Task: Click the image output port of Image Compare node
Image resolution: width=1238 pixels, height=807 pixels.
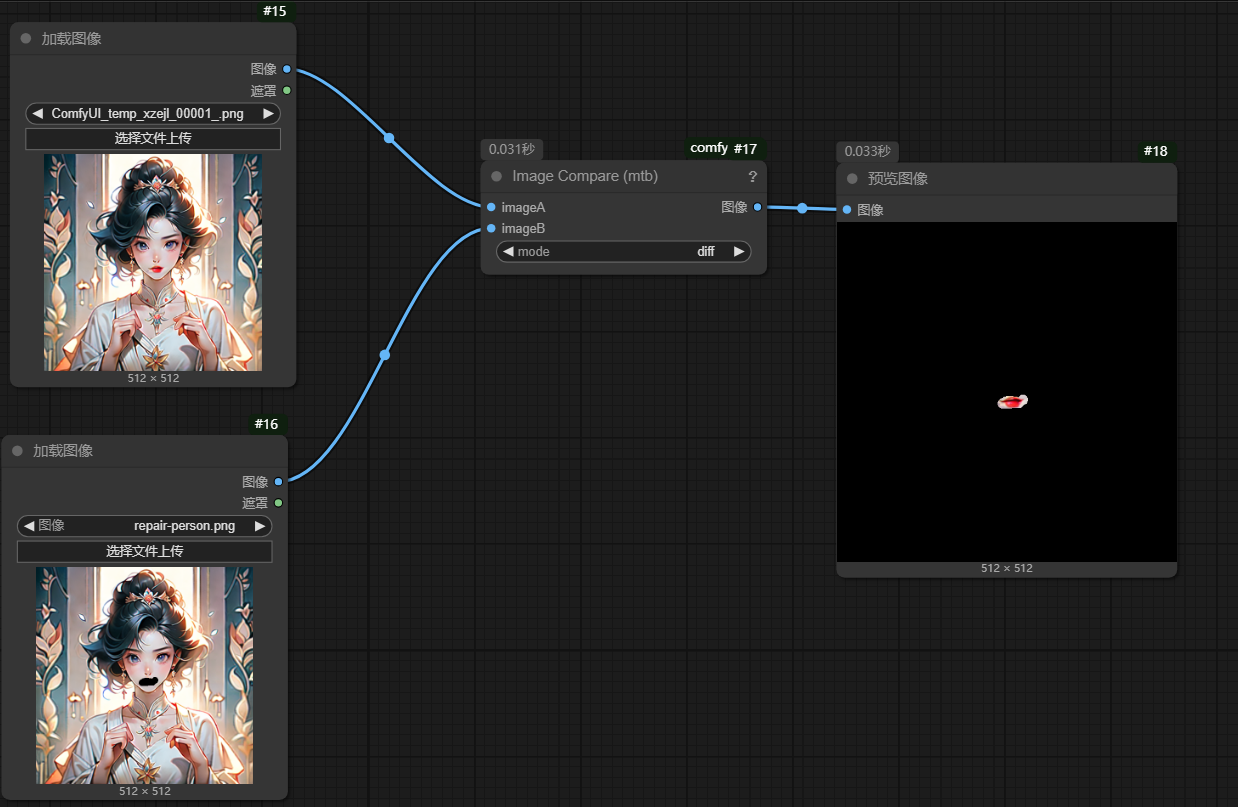Action: [757, 207]
